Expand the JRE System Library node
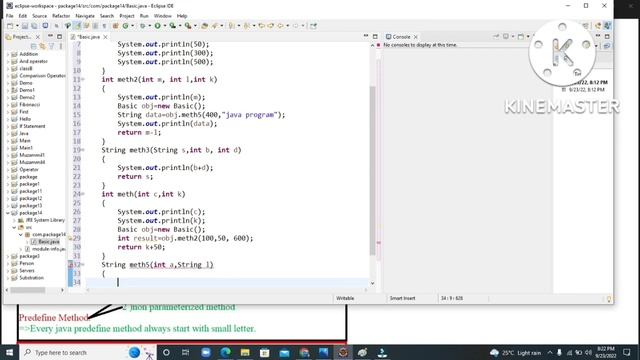This screenshot has height=360, width=640. tap(14, 220)
